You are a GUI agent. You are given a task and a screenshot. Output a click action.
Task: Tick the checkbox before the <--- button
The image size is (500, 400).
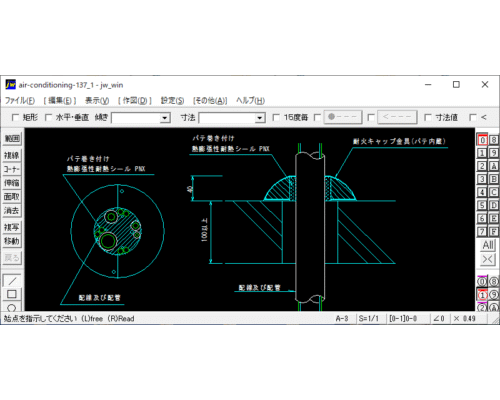(371, 117)
